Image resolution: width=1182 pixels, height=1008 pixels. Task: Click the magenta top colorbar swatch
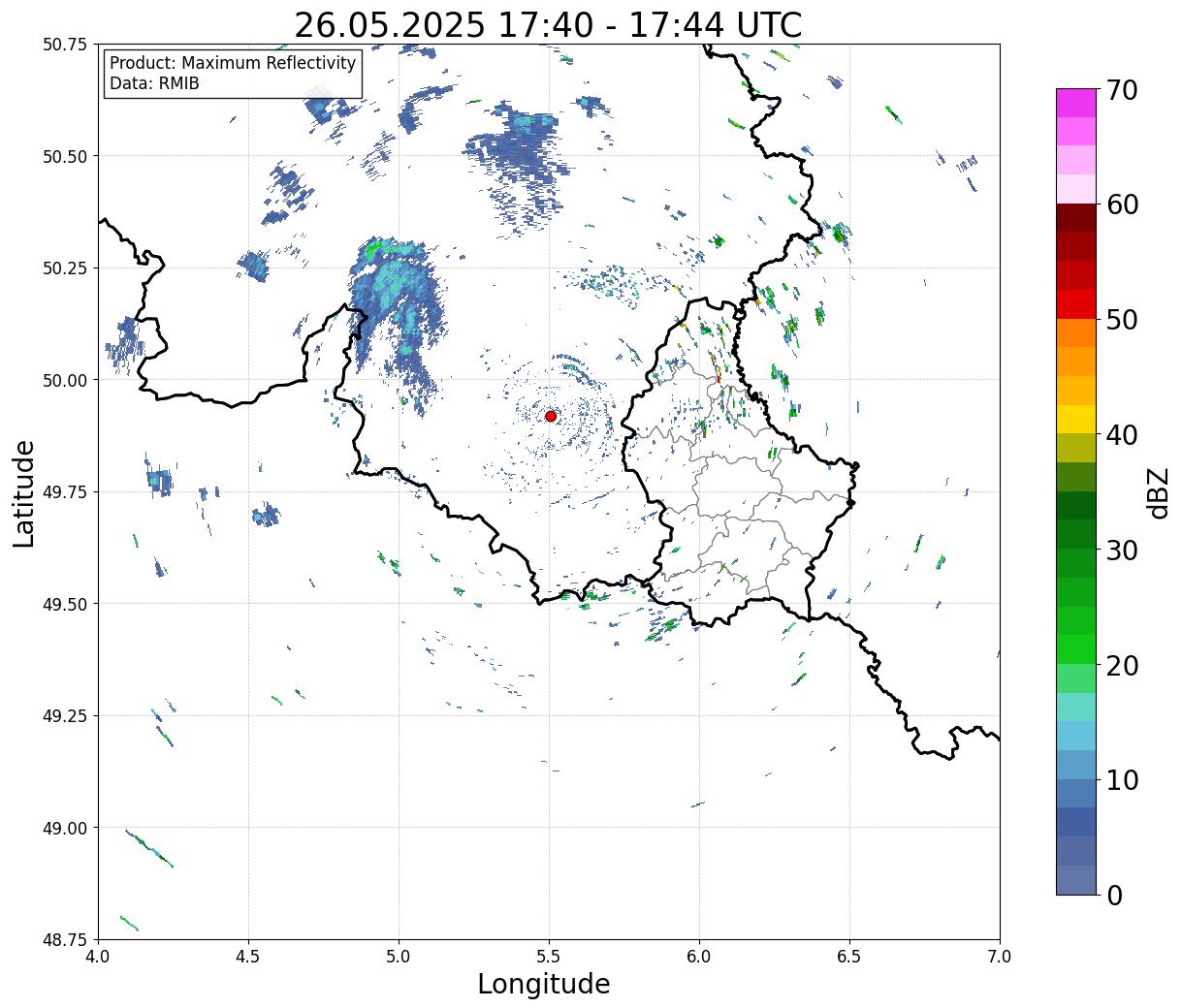coord(1076,103)
